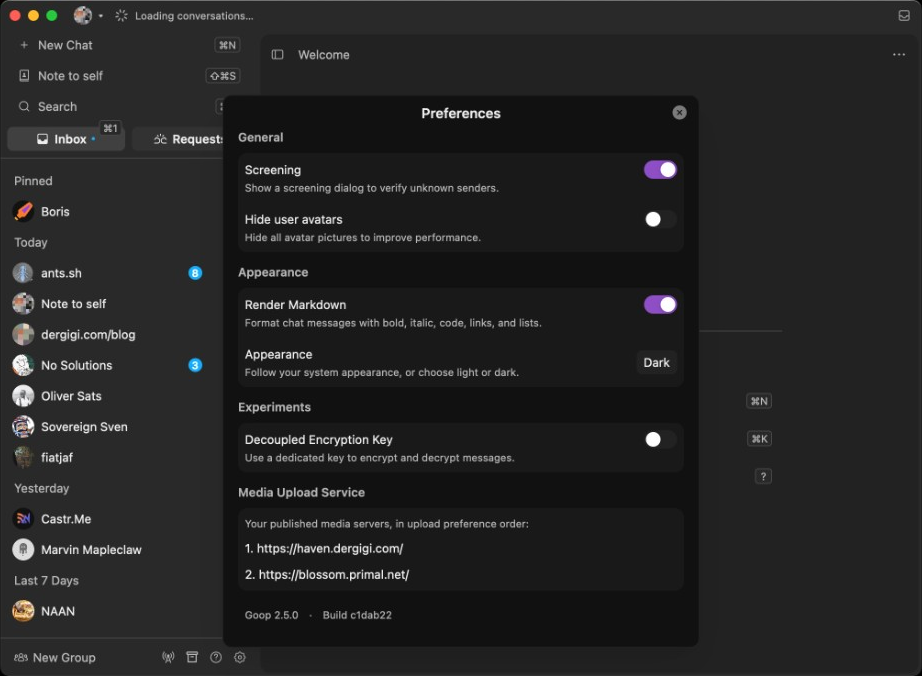Open the NAAN conversation
The height and width of the screenshot is (676, 922).
pyautogui.click(x=112, y=611)
